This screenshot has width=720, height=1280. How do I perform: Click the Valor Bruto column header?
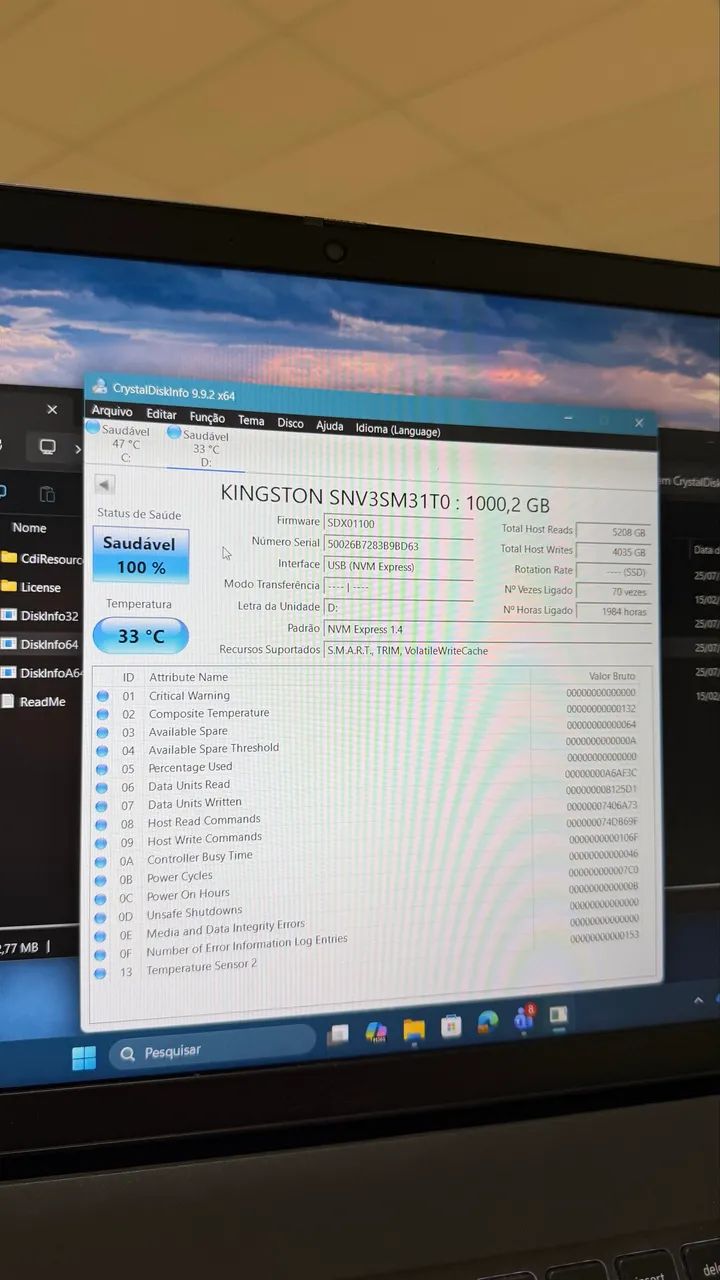click(612, 677)
